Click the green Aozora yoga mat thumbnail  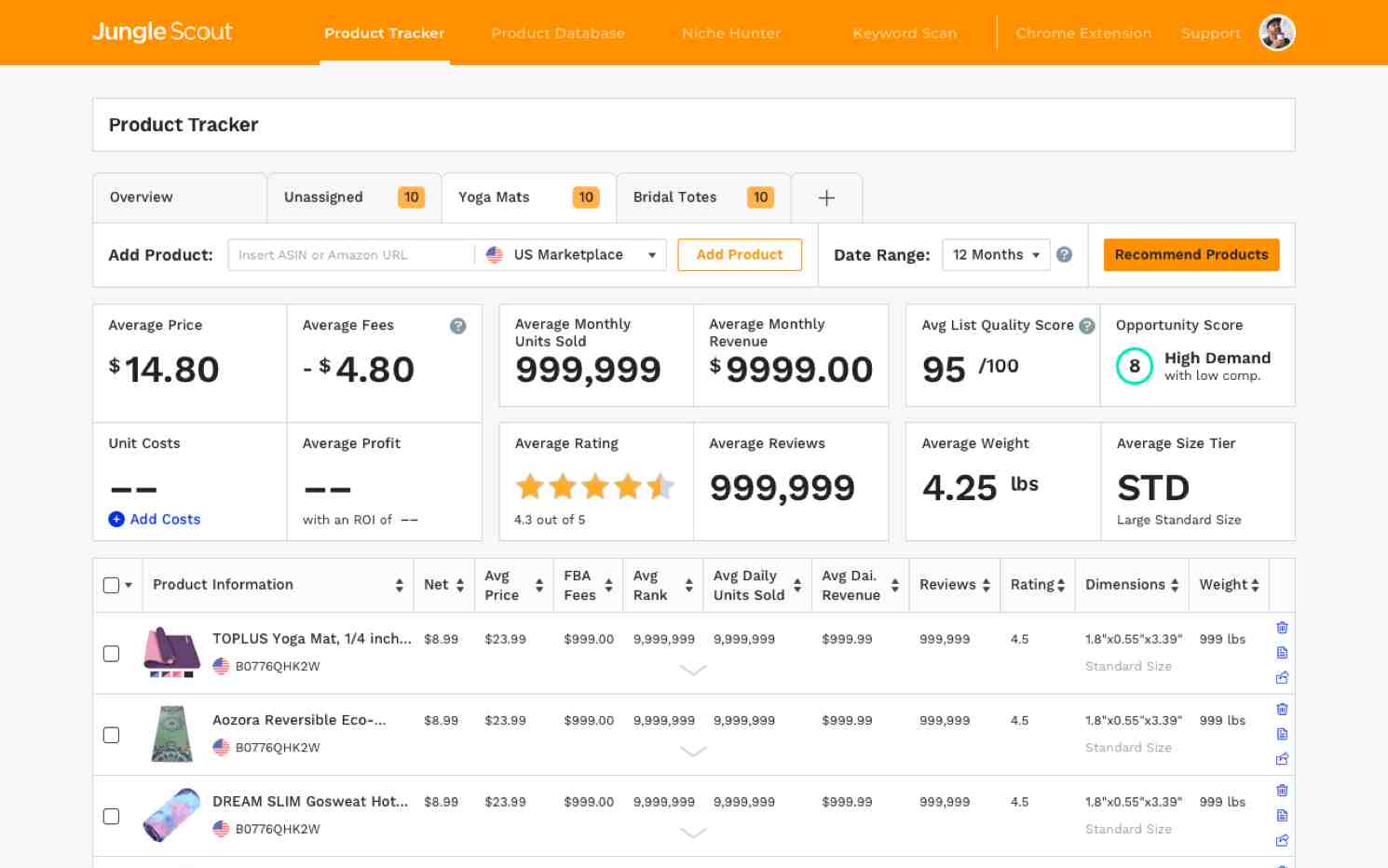tap(172, 734)
